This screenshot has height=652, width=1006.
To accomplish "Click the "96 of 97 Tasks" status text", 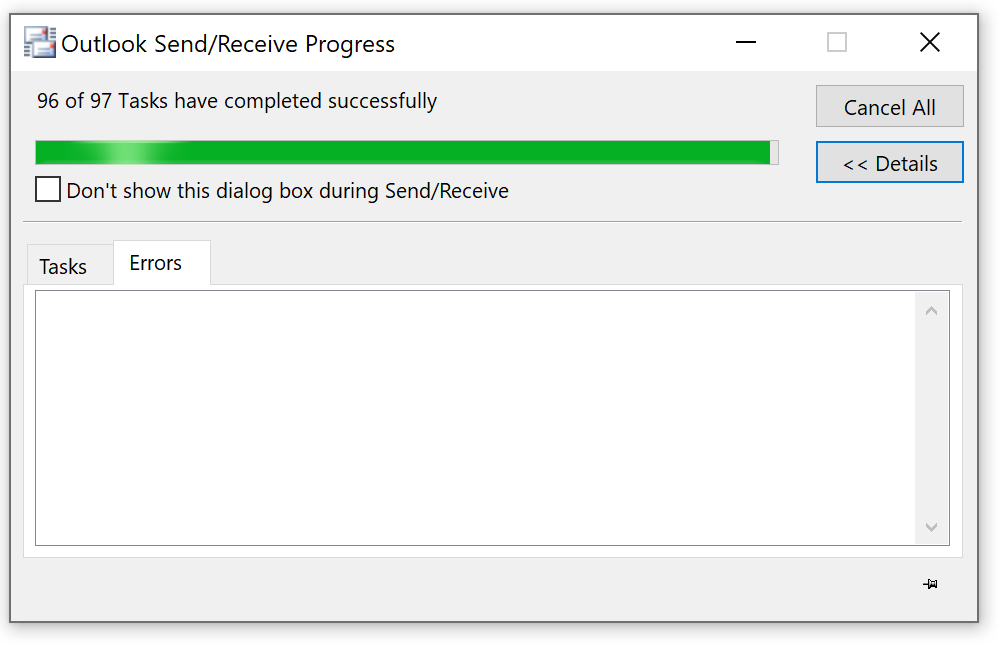I will coord(237,101).
